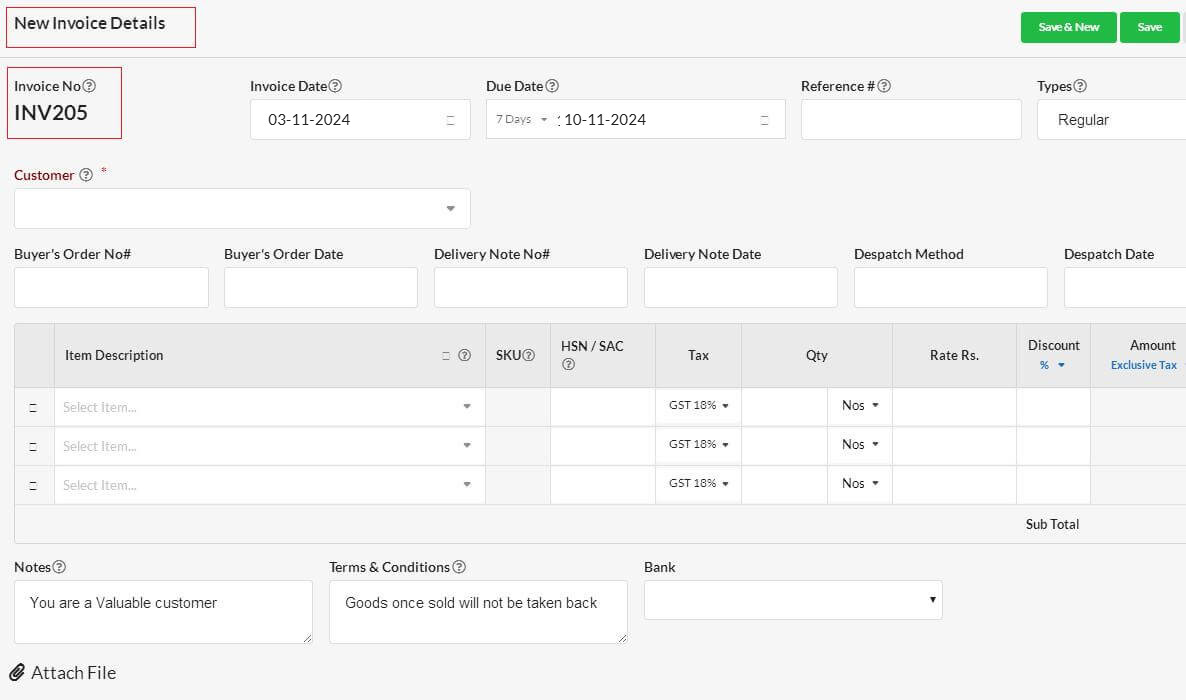Click the HSN / SAC help icon

pyautogui.click(x=568, y=364)
